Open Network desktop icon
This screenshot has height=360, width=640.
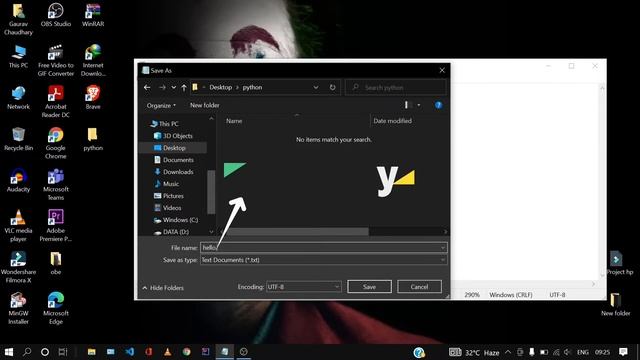(18, 98)
